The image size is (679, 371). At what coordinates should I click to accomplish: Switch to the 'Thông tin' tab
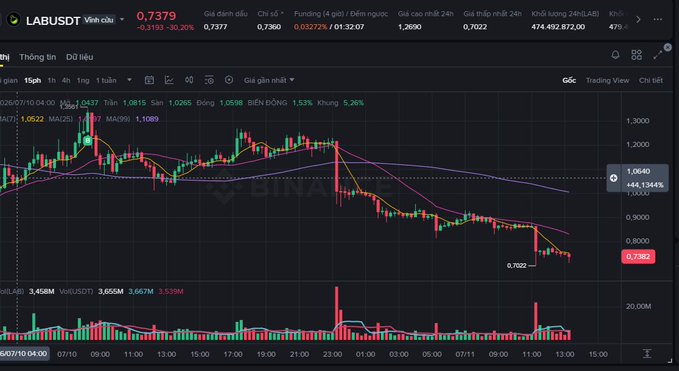coord(38,57)
